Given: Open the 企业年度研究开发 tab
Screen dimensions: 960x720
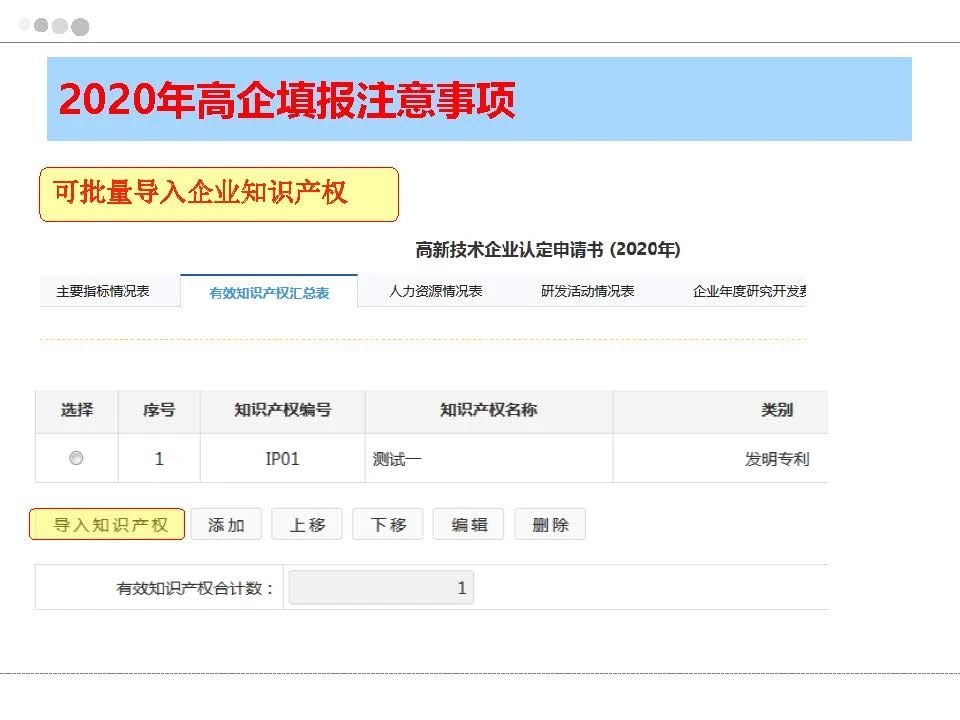Looking at the screenshot, I should 749,291.
